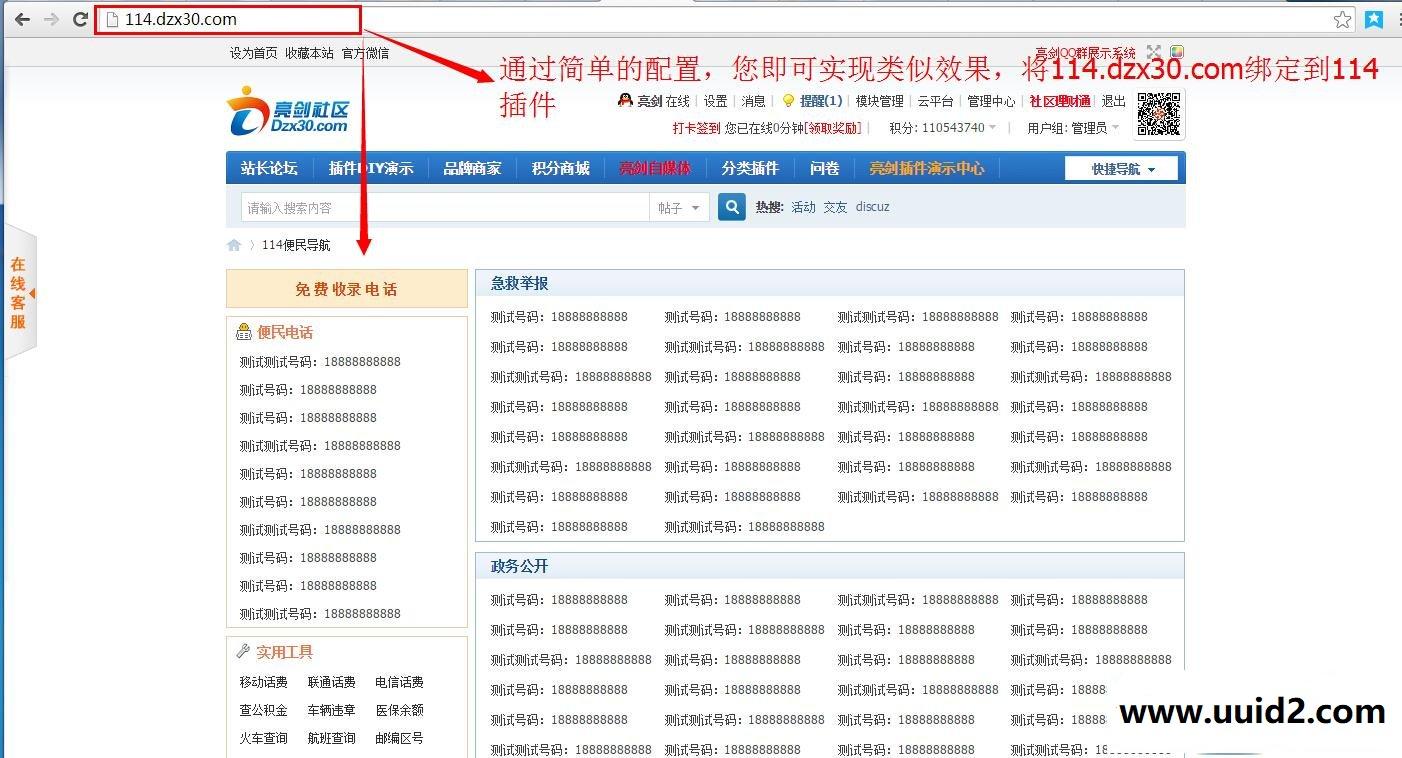Viewport: 1402px width, 758px height.
Task: Click the QR code image at top right
Action: [x=1158, y=114]
